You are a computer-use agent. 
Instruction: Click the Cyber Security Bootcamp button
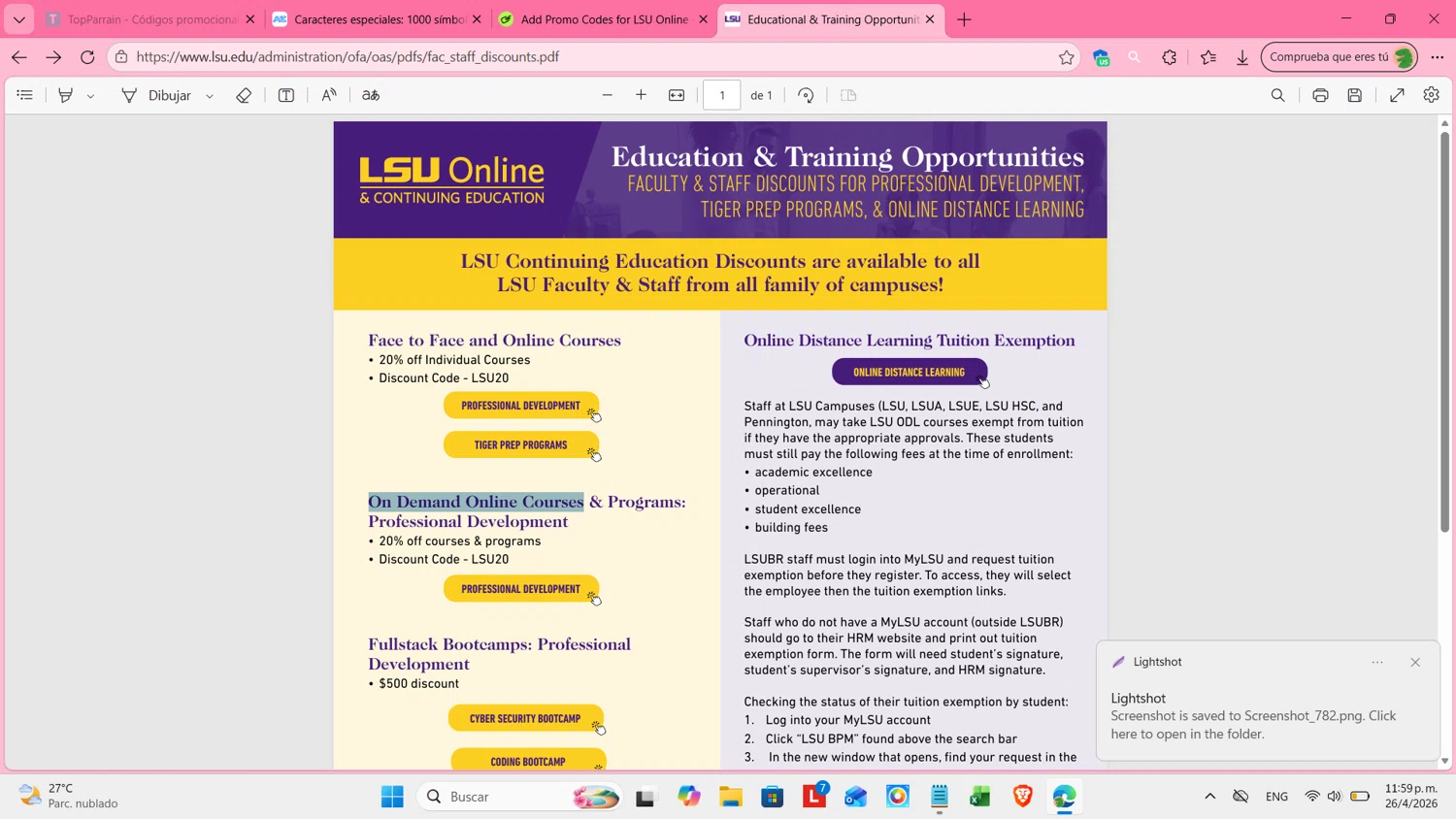525,719
